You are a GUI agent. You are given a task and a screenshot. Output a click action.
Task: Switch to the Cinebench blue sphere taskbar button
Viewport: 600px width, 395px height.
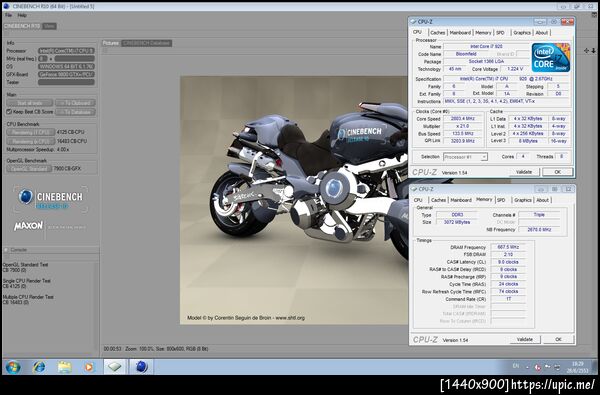click(141, 367)
